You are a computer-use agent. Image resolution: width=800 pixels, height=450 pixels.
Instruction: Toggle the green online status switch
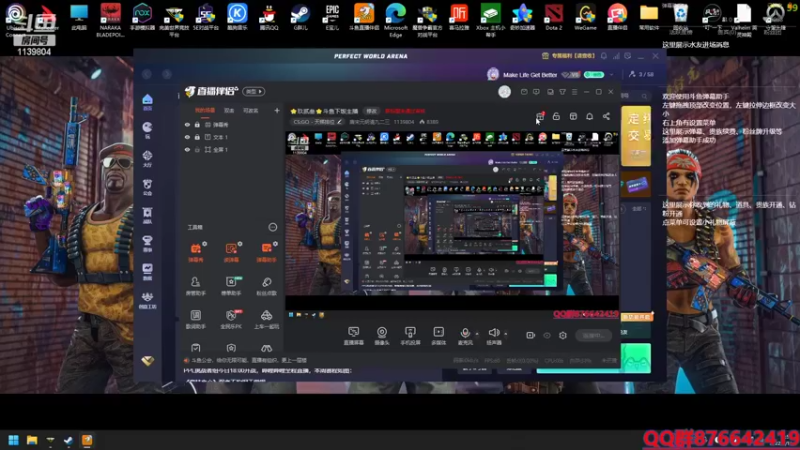[594, 74]
